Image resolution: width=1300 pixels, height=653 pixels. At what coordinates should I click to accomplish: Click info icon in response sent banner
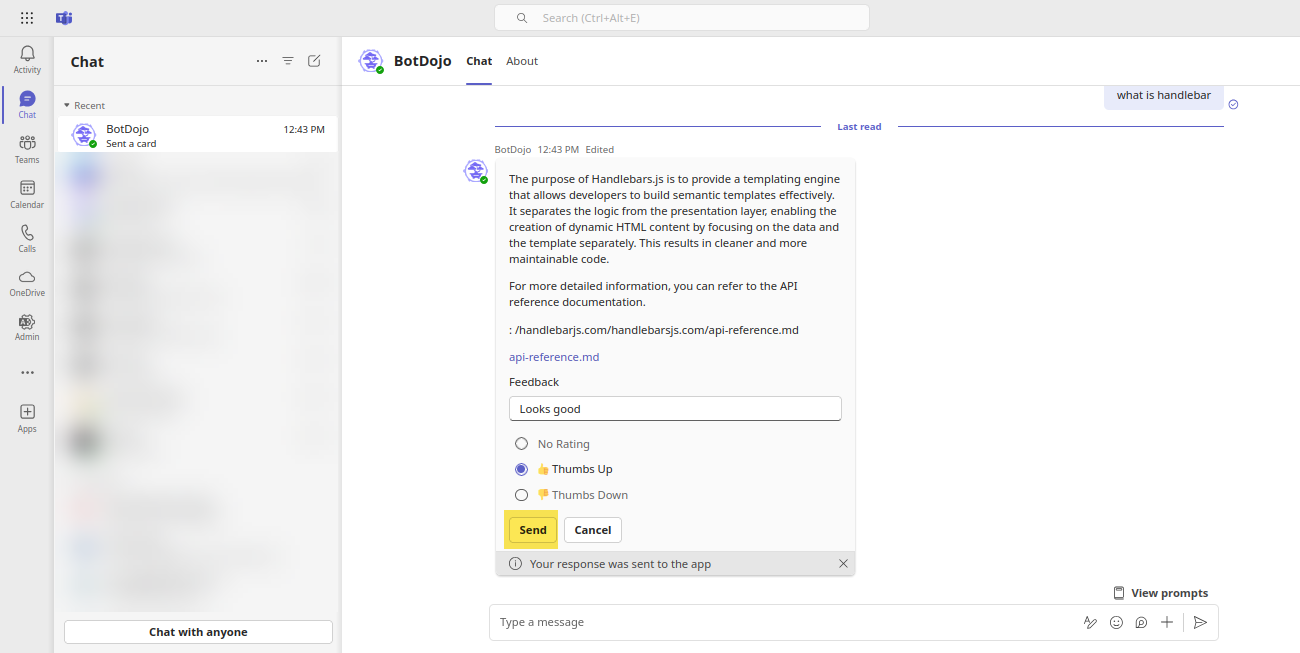(515, 564)
